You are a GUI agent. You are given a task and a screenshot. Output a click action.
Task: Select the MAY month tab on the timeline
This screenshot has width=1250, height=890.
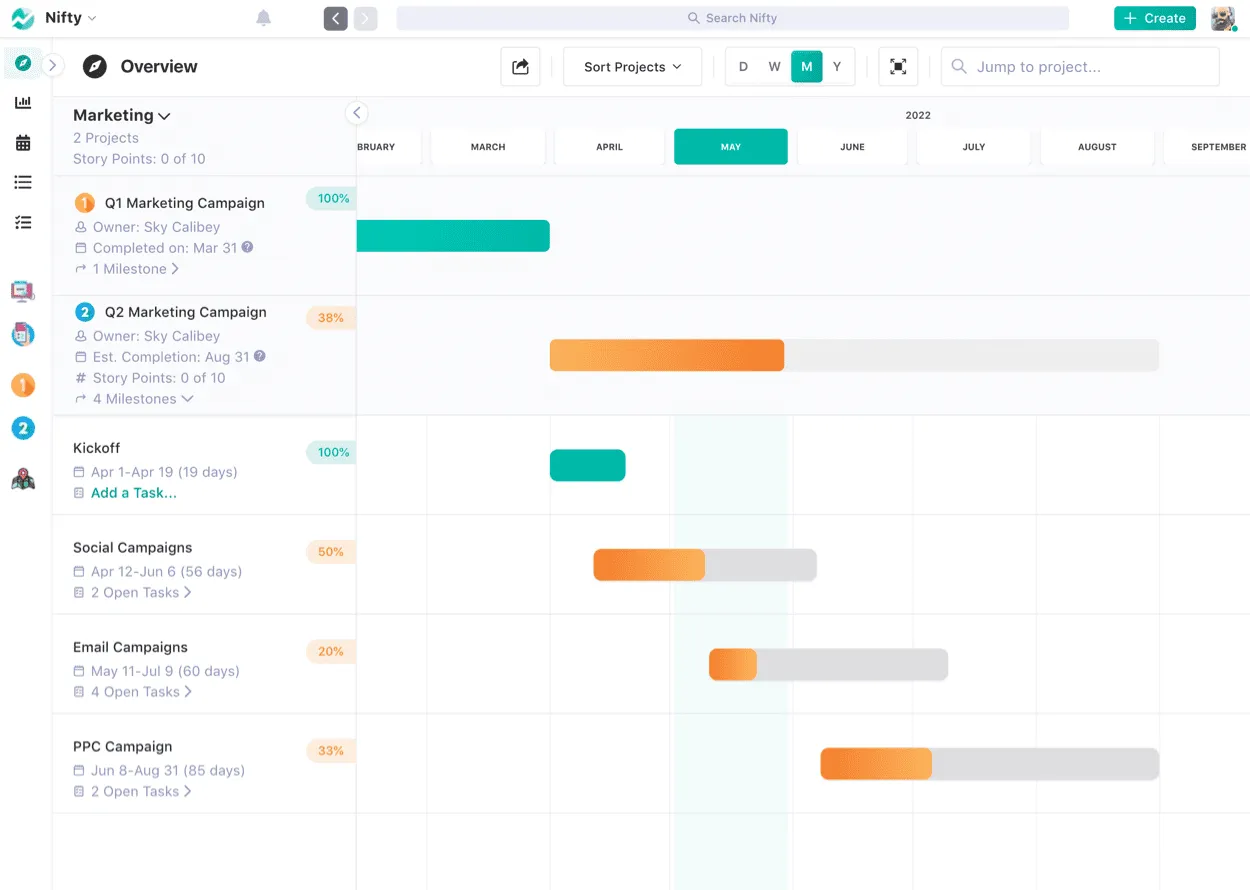click(731, 146)
